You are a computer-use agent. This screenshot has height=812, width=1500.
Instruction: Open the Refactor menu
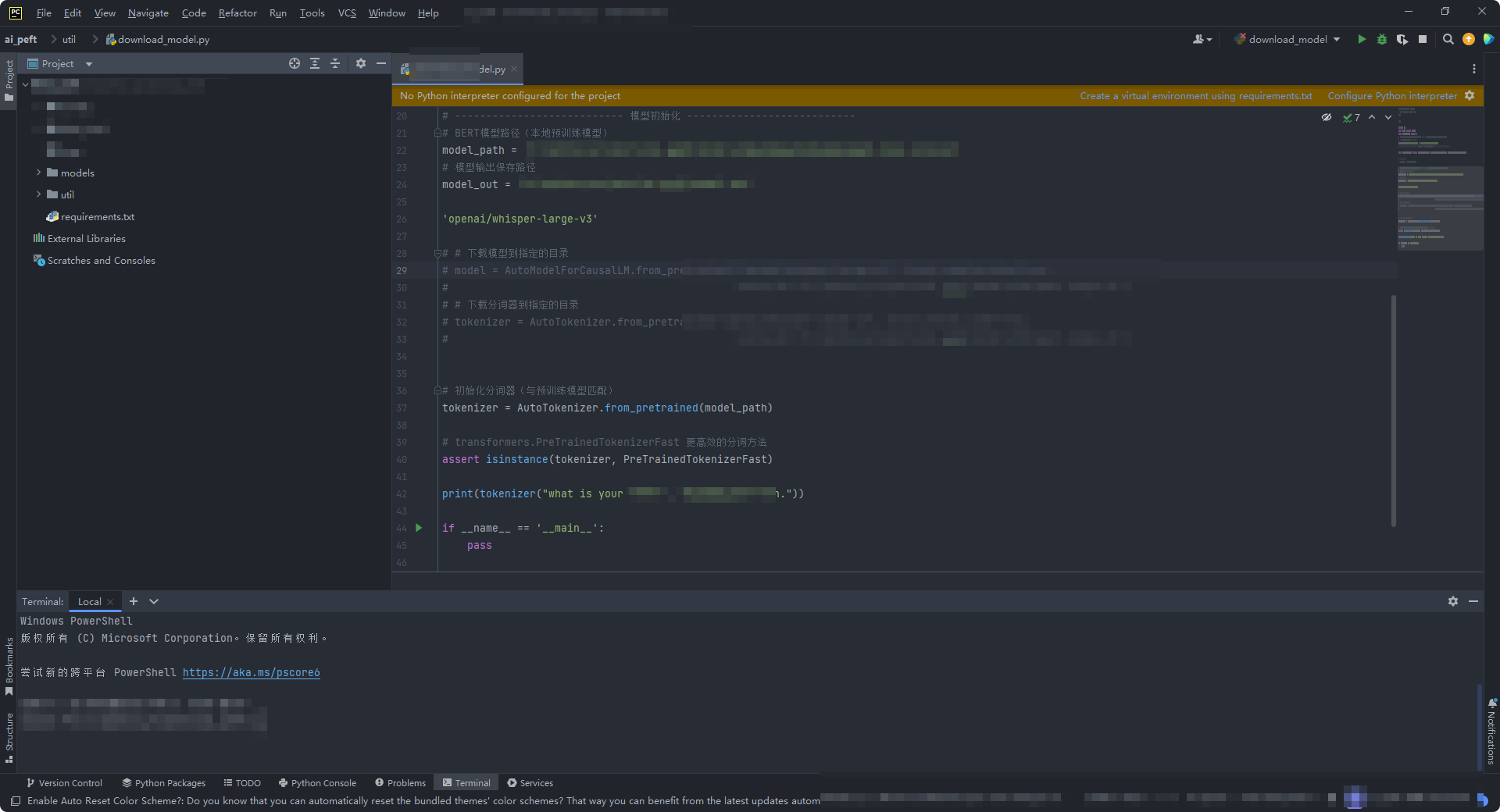tap(237, 12)
